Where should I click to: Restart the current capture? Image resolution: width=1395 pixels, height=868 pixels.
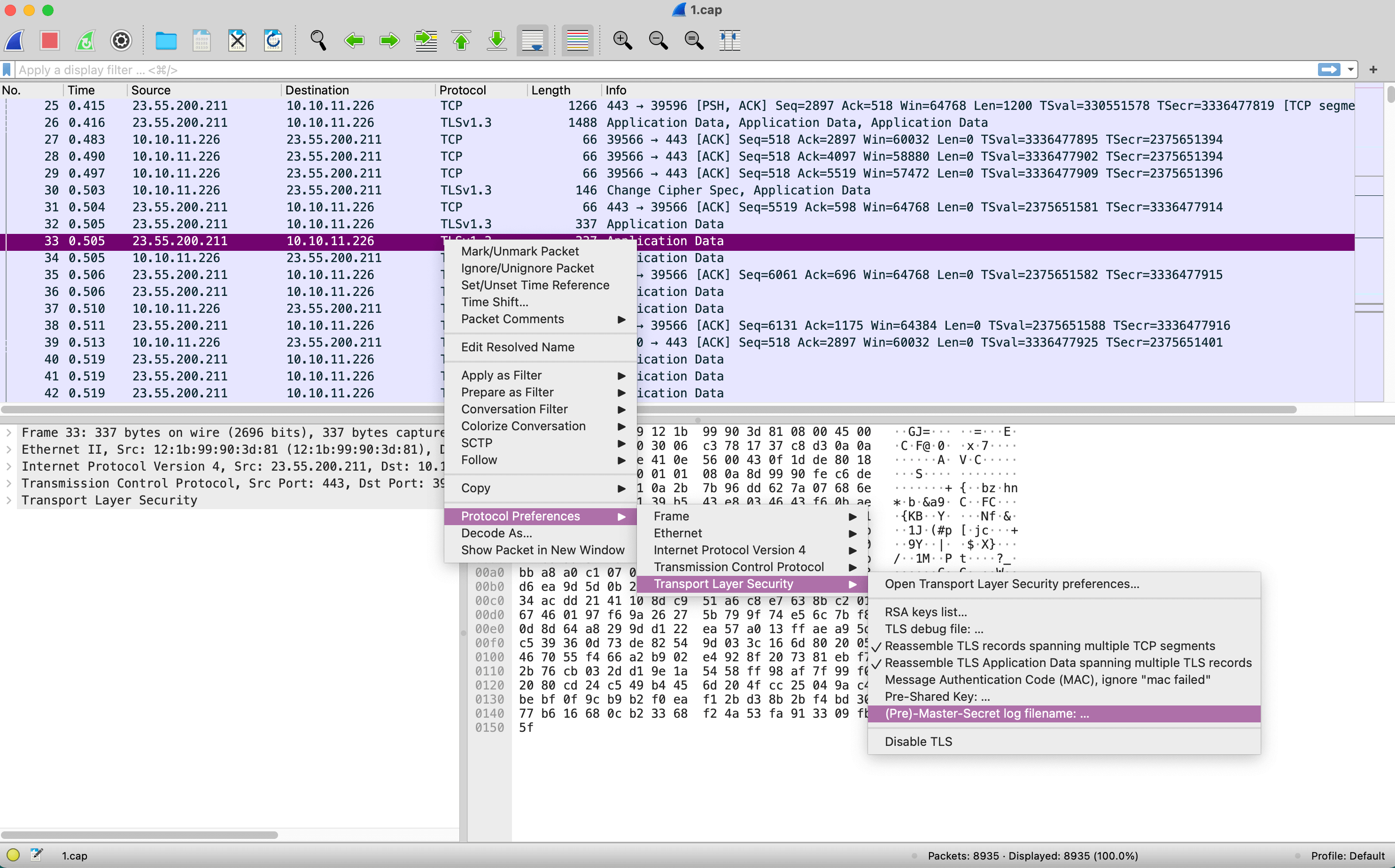pos(85,41)
